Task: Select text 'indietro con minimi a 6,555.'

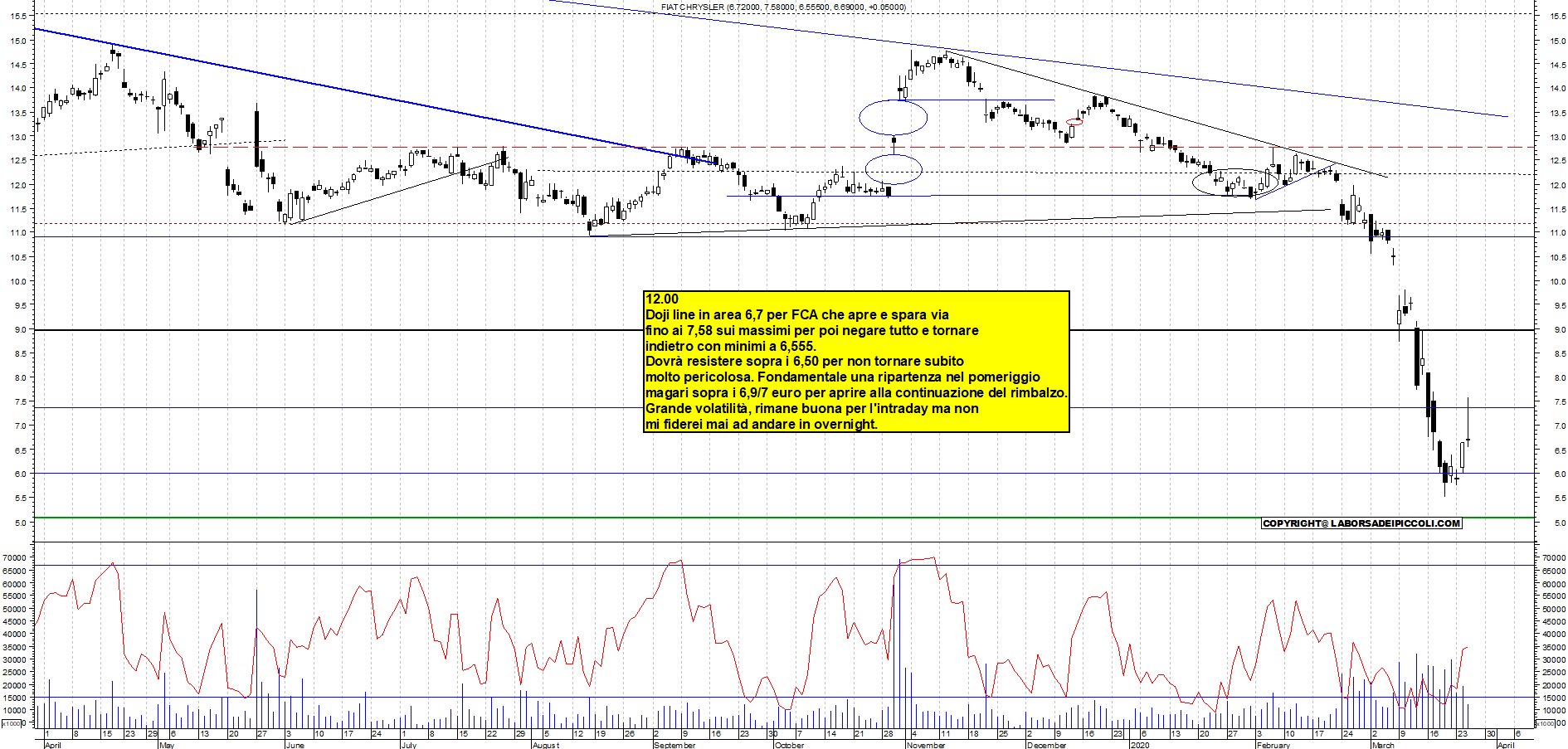Action: coord(731,346)
